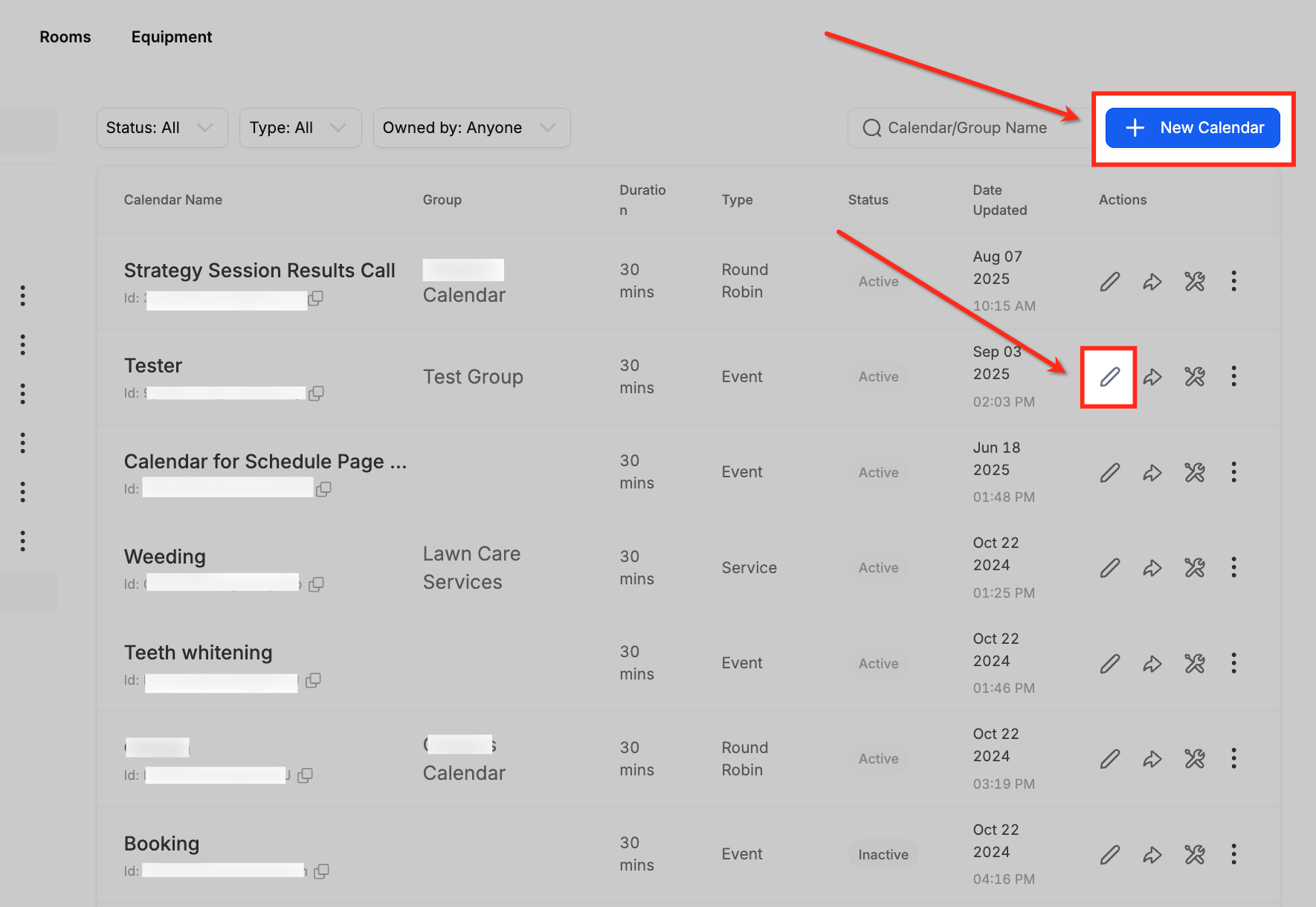Open tools icon in Weeding row
The image size is (1316, 907).
[1195, 568]
